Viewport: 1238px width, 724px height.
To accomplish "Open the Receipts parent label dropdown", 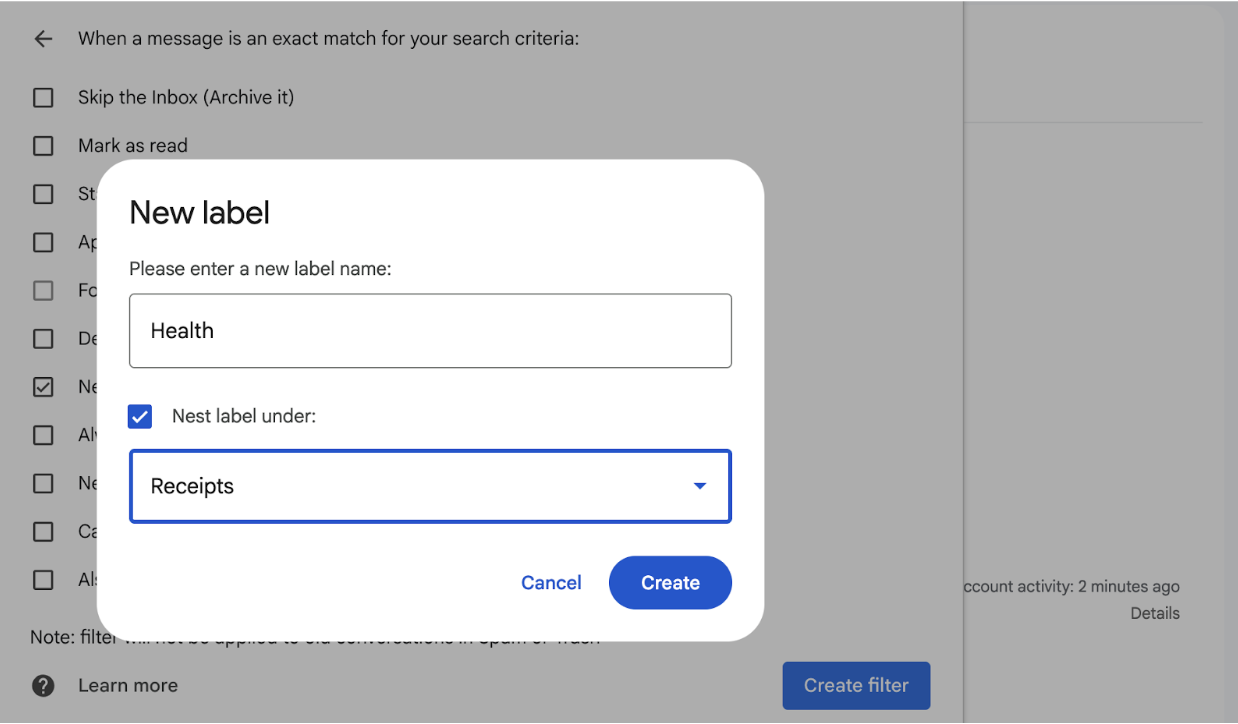I will coord(430,486).
